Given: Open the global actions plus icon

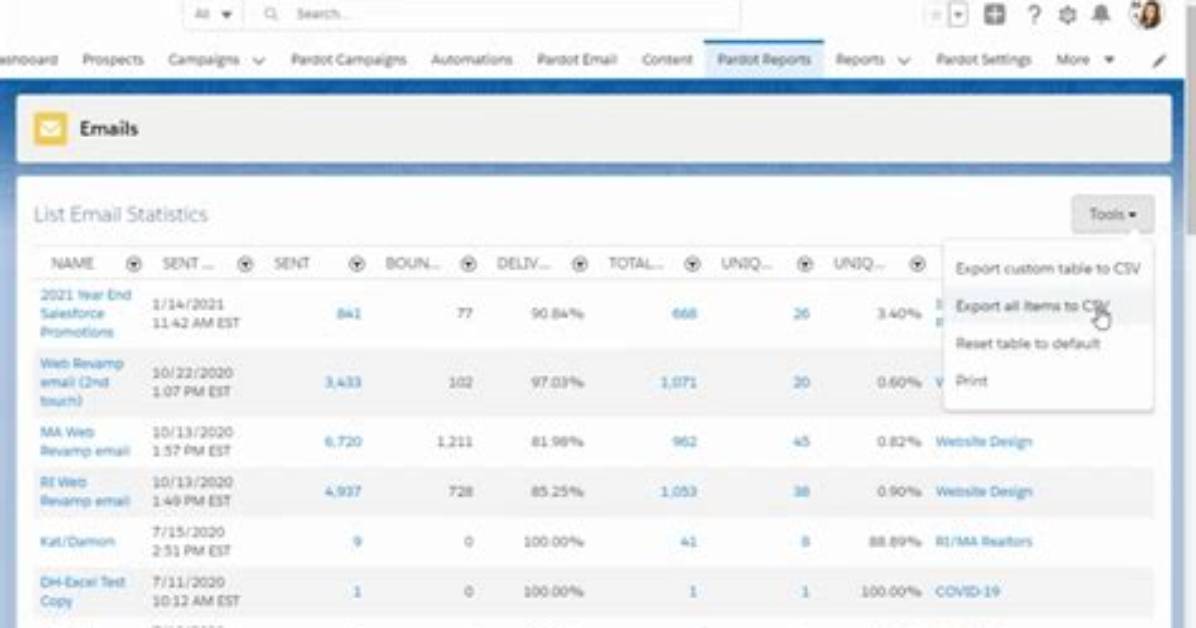Looking at the screenshot, I should pos(994,14).
